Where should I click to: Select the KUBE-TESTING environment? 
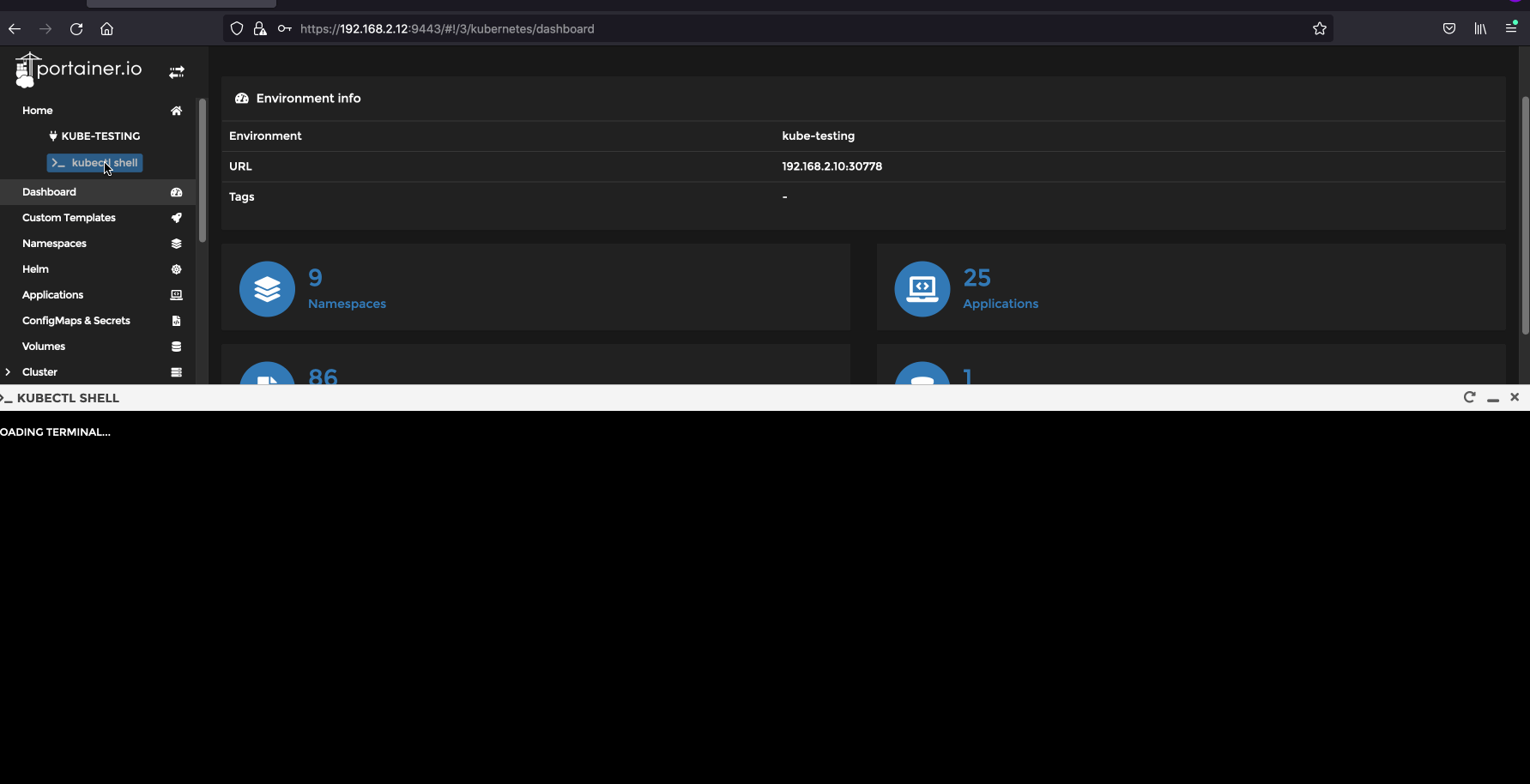(94, 136)
